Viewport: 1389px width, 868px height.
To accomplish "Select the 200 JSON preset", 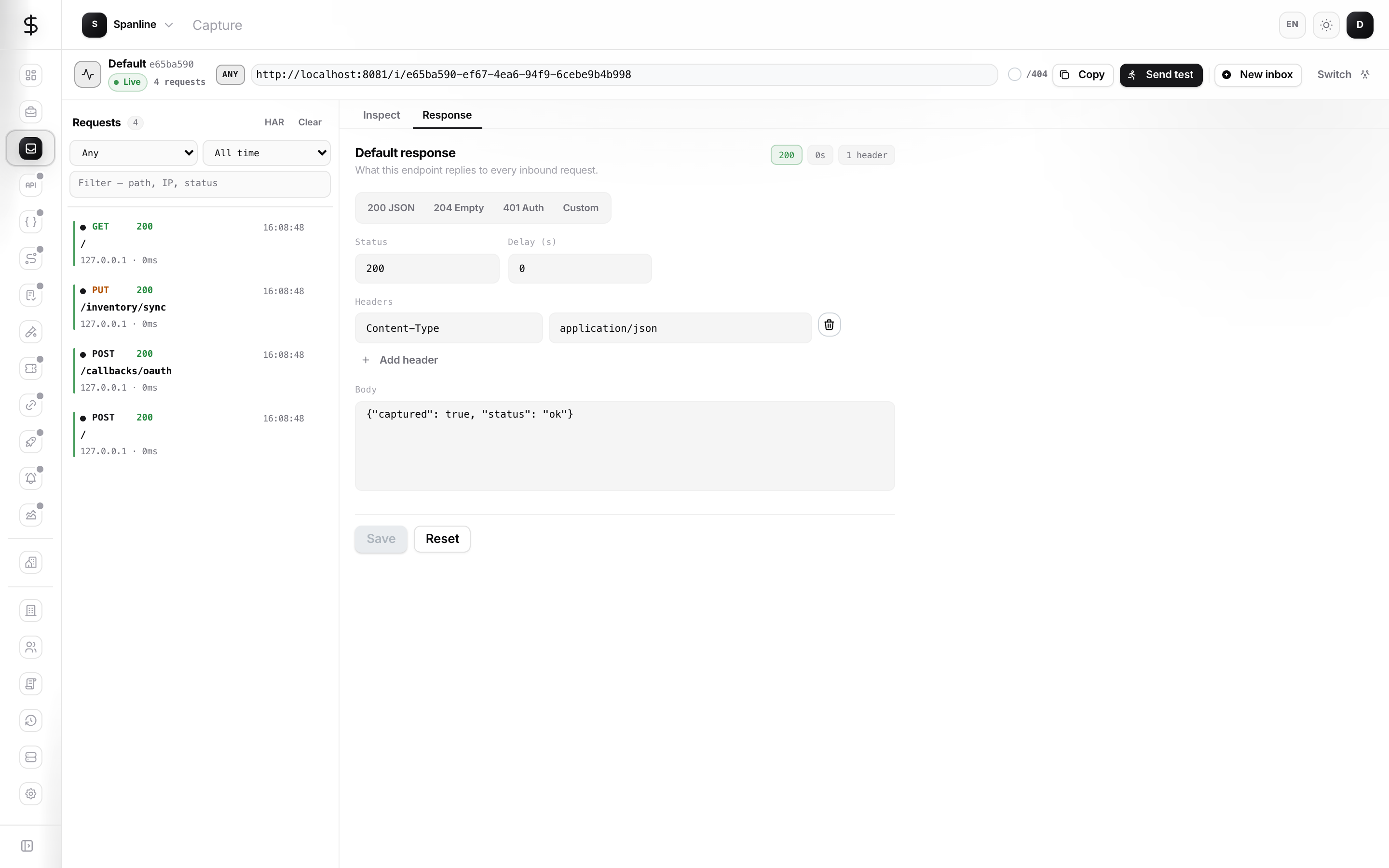I will [391, 208].
